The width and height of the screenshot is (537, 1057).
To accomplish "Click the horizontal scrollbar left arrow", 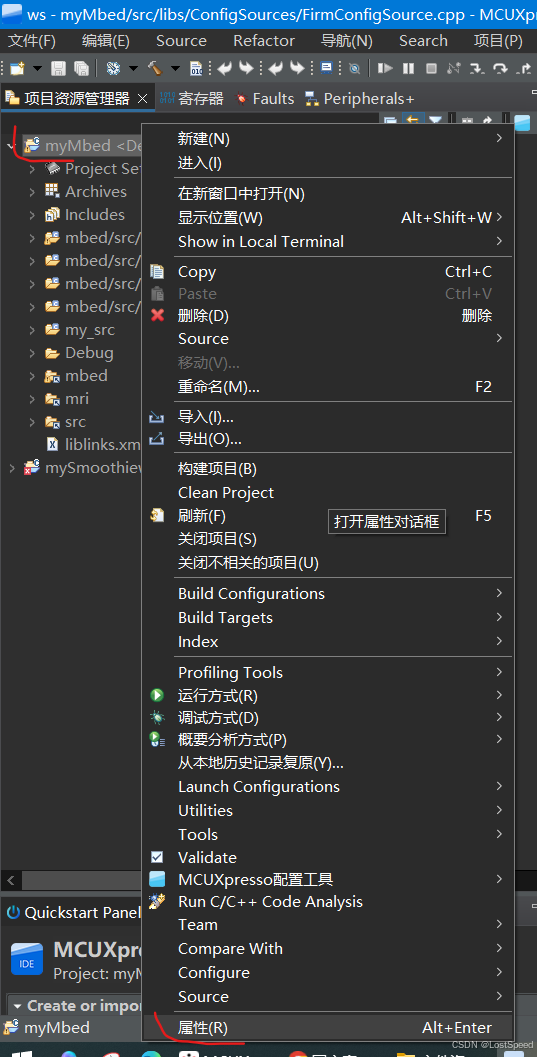I will click(x=10, y=880).
